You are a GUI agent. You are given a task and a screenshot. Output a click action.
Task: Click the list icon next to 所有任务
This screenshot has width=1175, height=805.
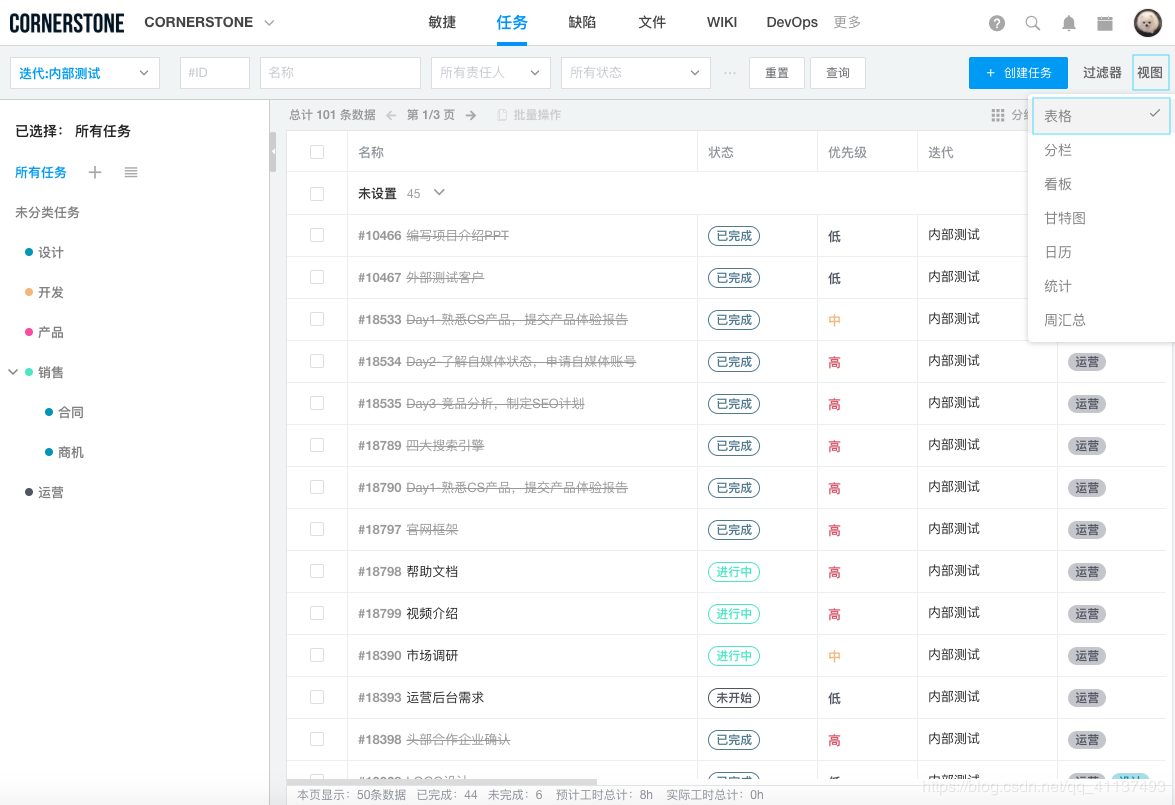[x=130, y=172]
